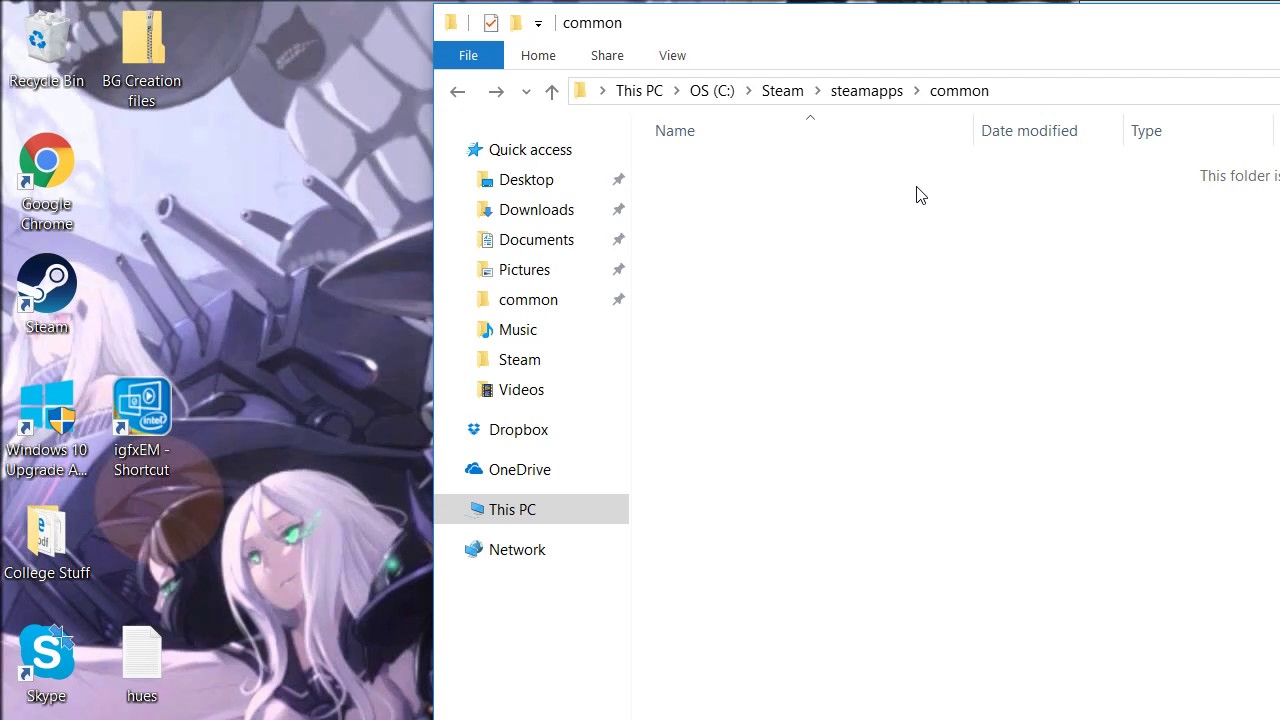This screenshot has height=720, width=1280.
Task: Open BG Creation files zip folder
Action: click(142, 60)
